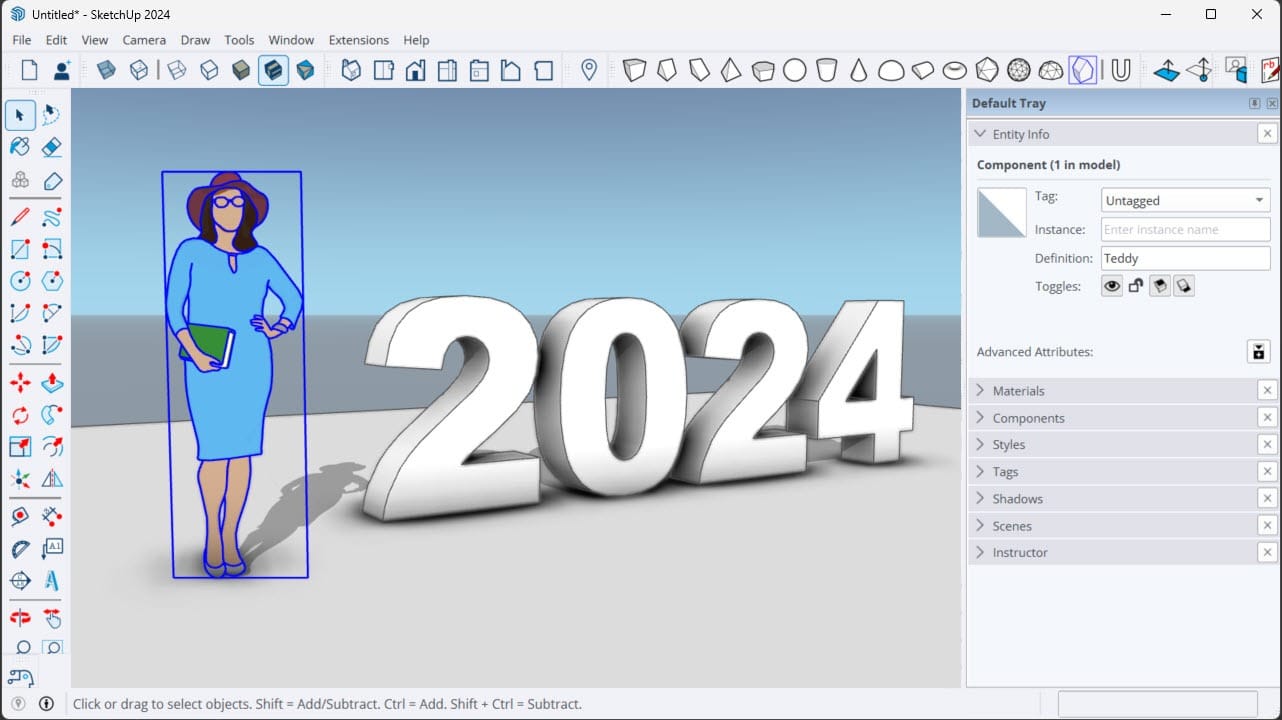Click the Instance name input field
Screen dimensions: 1282x720
click(x=1185, y=229)
